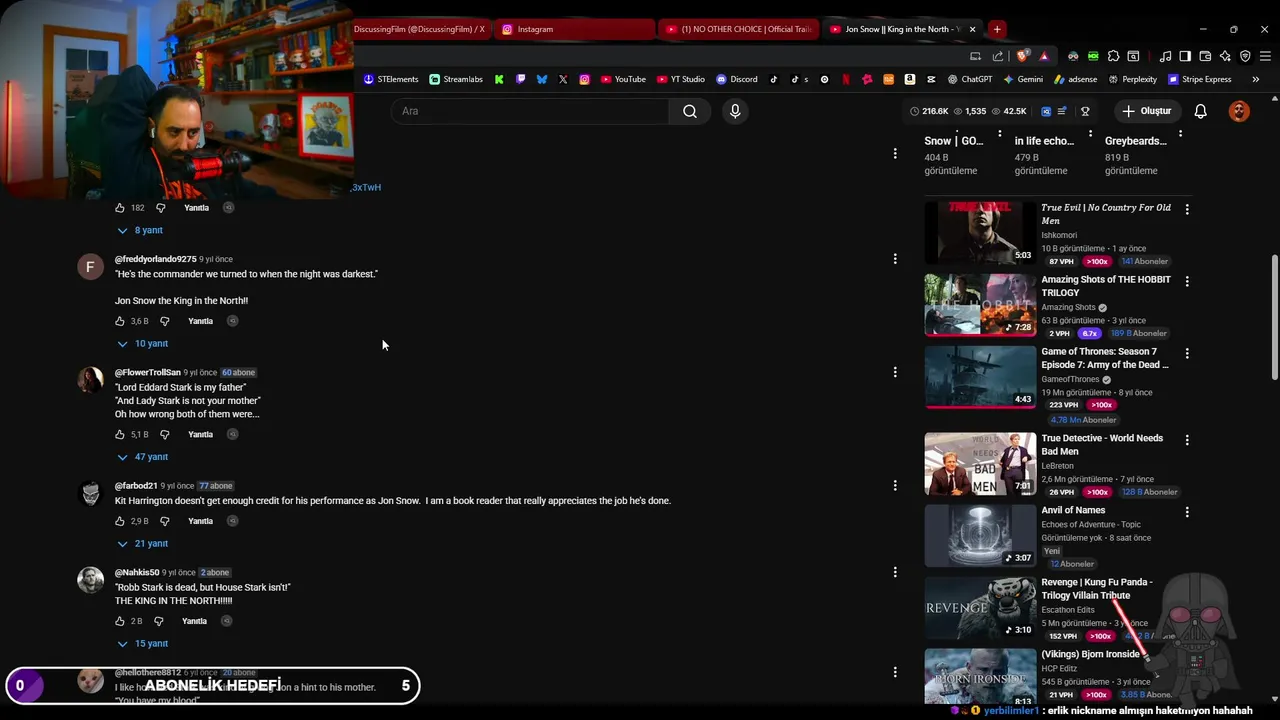Image resolution: width=1280 pixels, height=720 pixels.
Task: Click the Brave Shields lion icon
Action: click(x=1022, y=56)
